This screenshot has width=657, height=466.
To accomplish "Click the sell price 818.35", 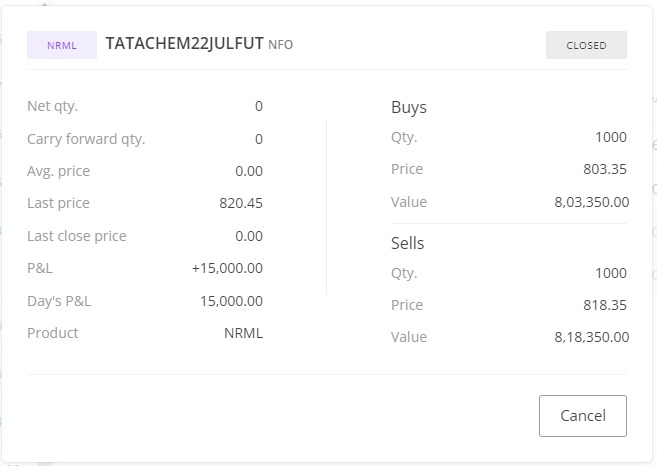I will tap(605, 305).
